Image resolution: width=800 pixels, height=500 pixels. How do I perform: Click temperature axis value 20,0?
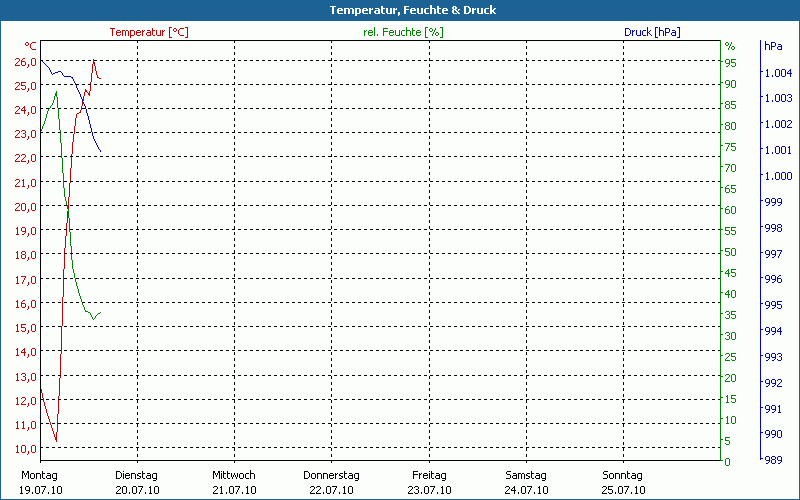(26, 207)
